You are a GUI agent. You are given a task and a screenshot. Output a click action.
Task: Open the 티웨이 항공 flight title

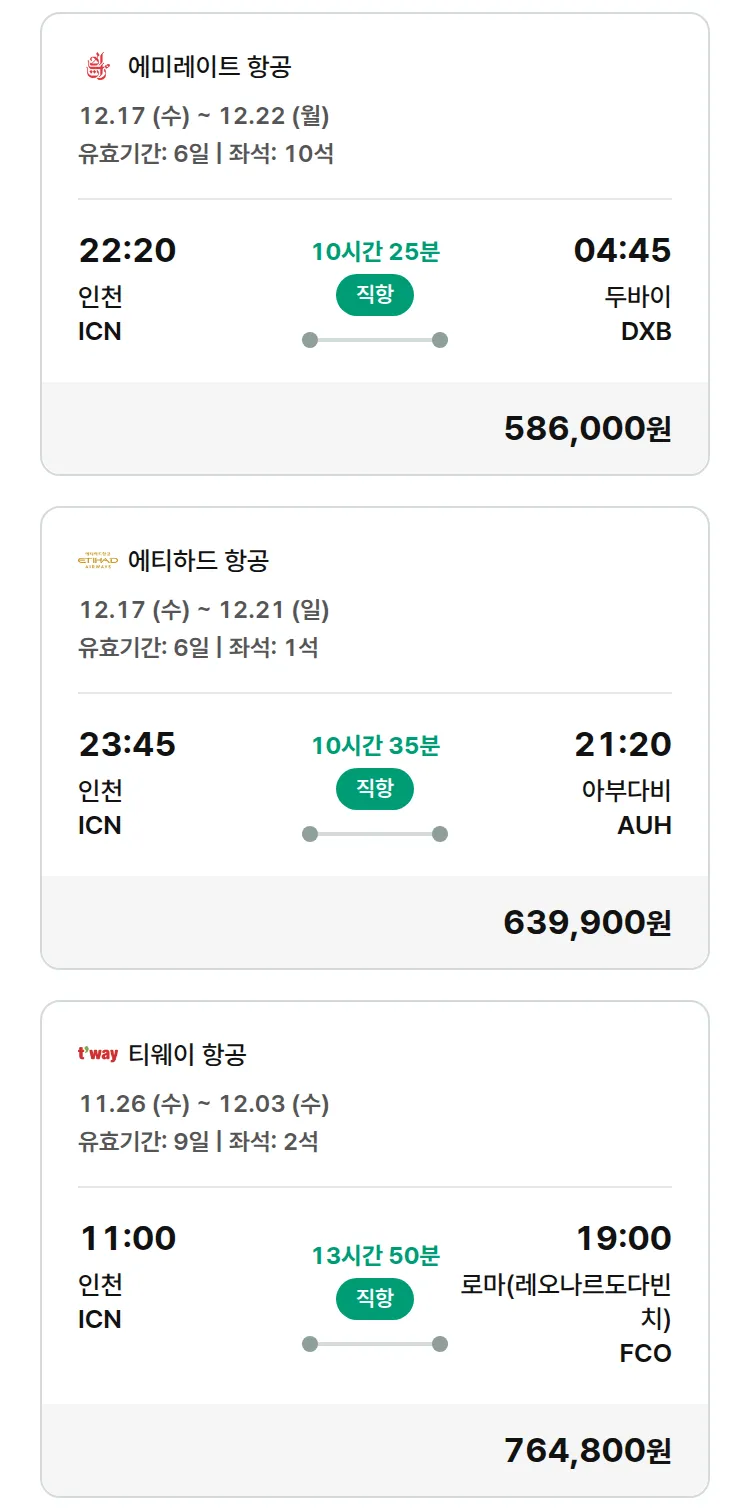coord(187,1054)
